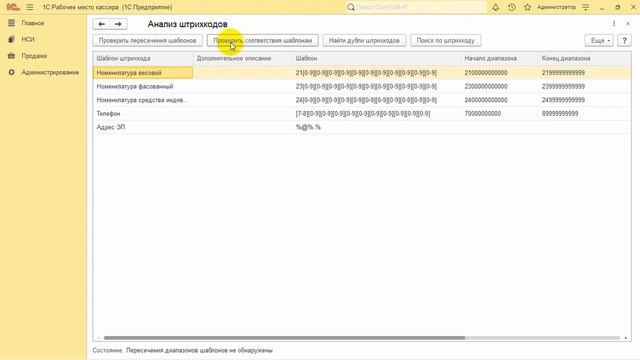Viewport: 640px width, 360px height.
Task: Select row Номенклатура фасованный
Action: point(362,86)
